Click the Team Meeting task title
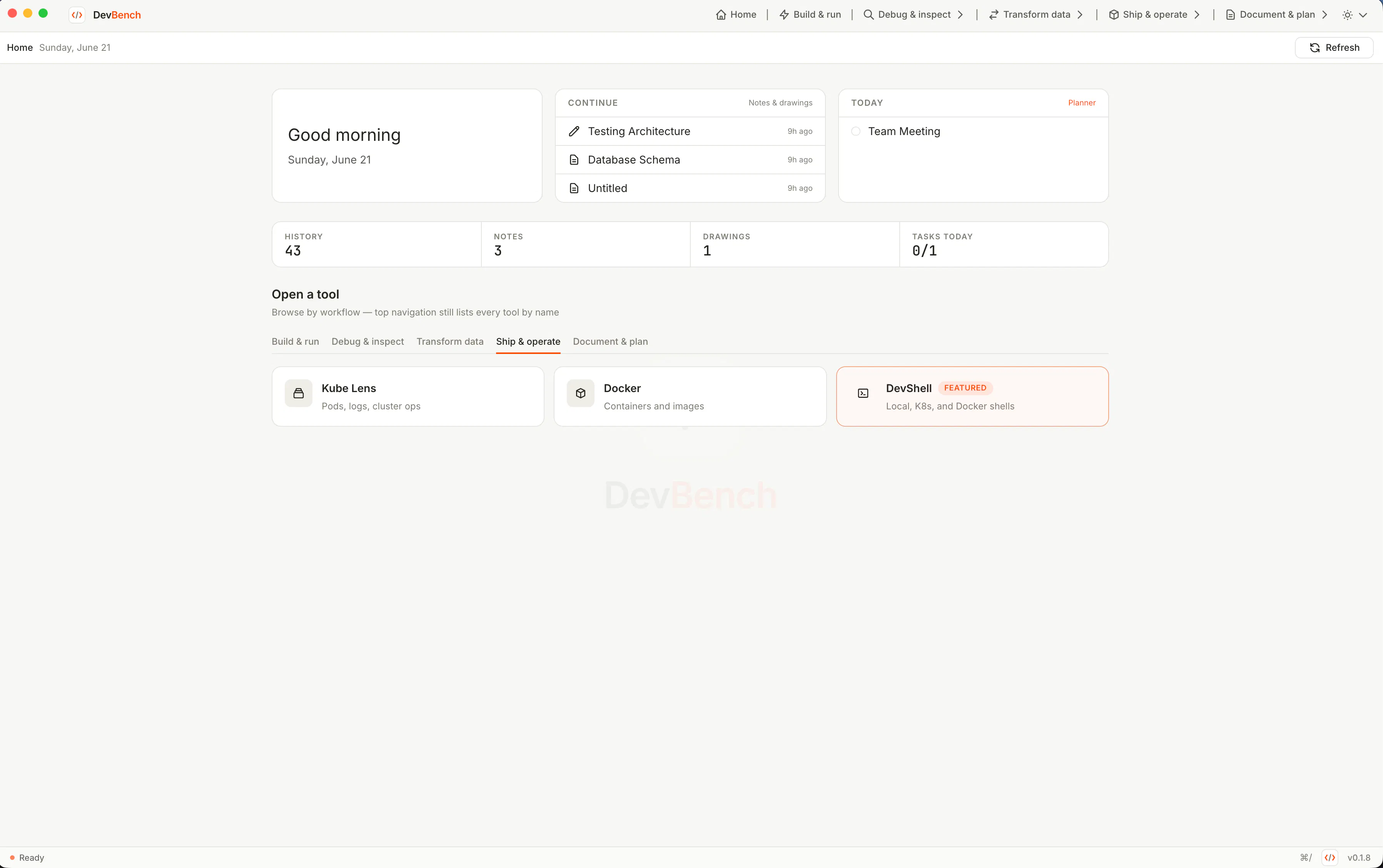 (904, 132)
